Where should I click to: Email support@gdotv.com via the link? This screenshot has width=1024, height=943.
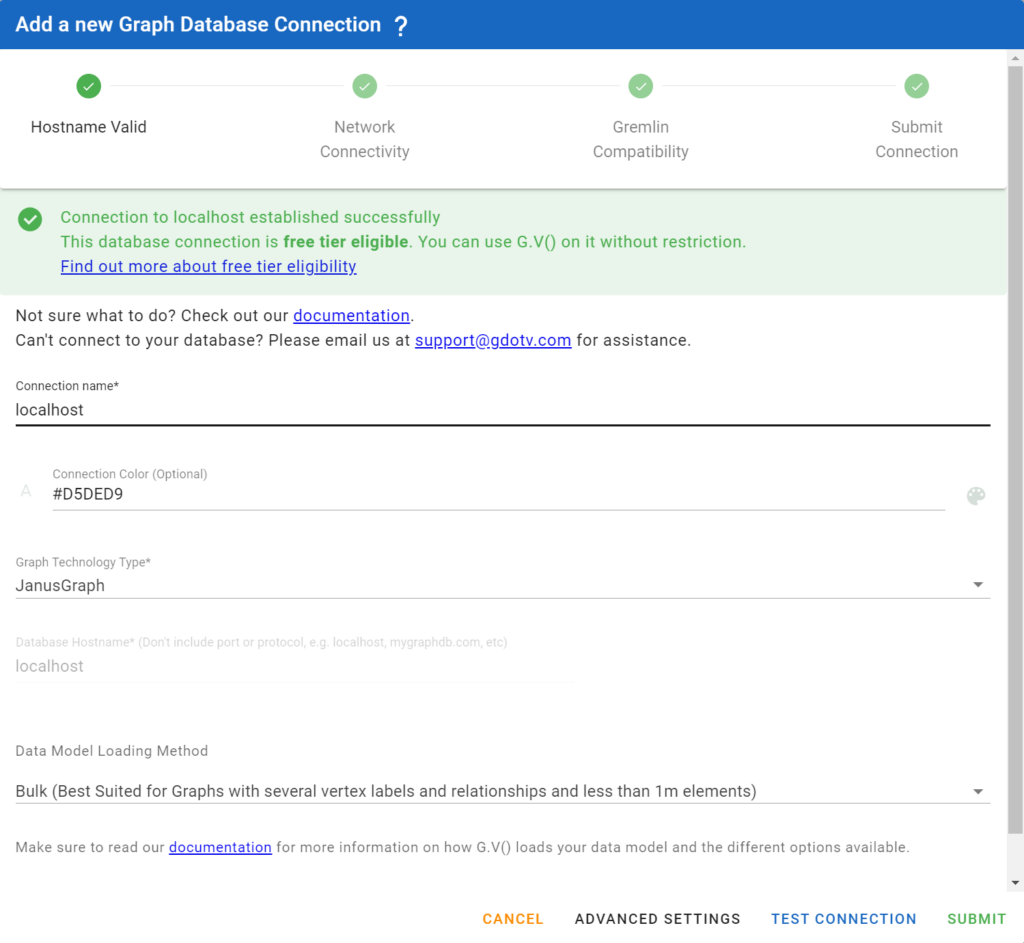click(493, 340)
